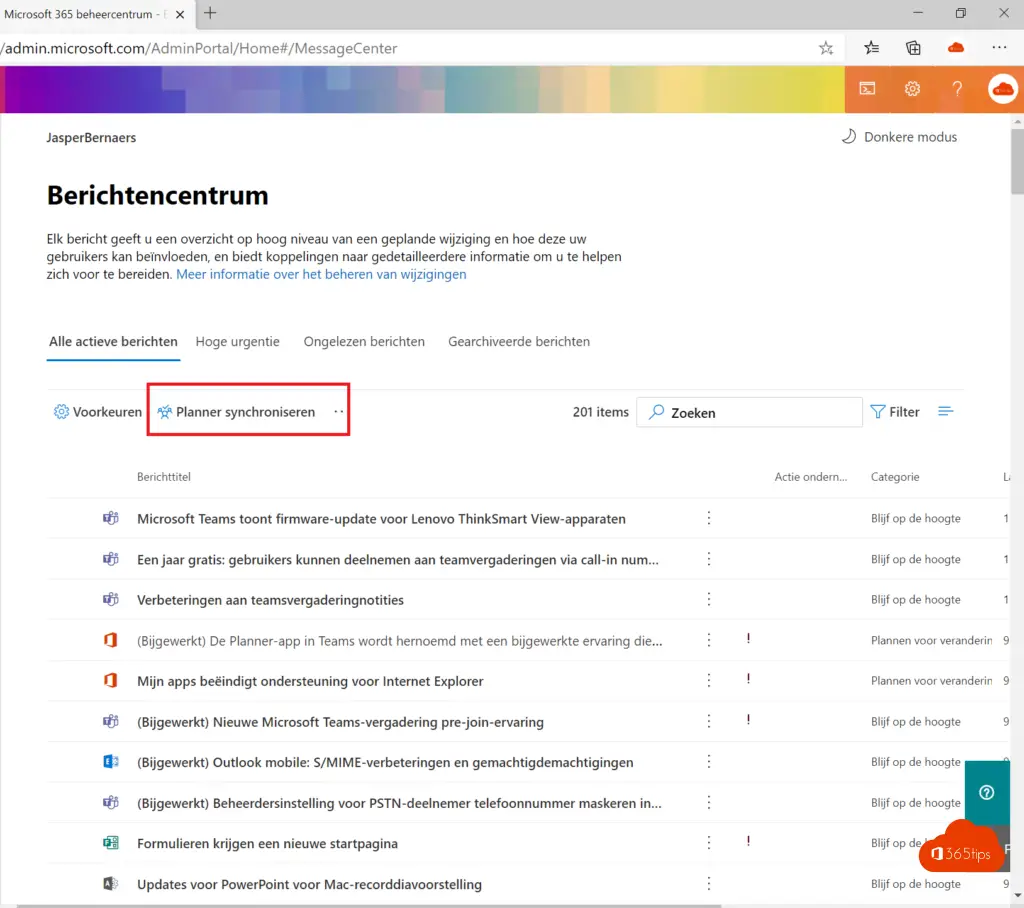Viewport: 1024px width, 908px height.
Task: Click the vertical page scrollbar
Action: (x=1017, y=162)
